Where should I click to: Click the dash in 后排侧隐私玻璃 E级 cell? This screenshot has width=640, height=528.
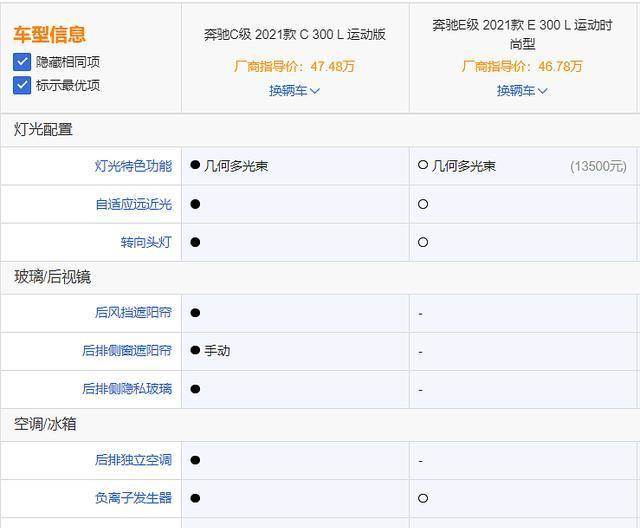[x=420, y=390]
